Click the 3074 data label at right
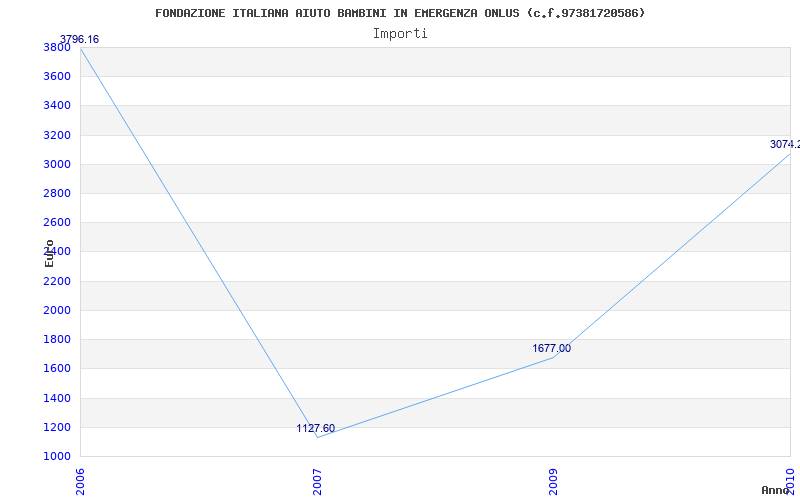The height and width of the screenshot is (500, 800). 785,144
